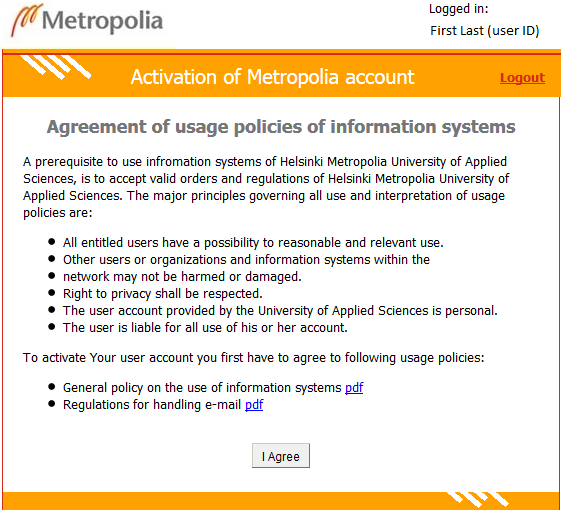Viewport: 562px width, 513px height.
Task: Click the bullet before All entitled users
Action: [x=52, y=242]
